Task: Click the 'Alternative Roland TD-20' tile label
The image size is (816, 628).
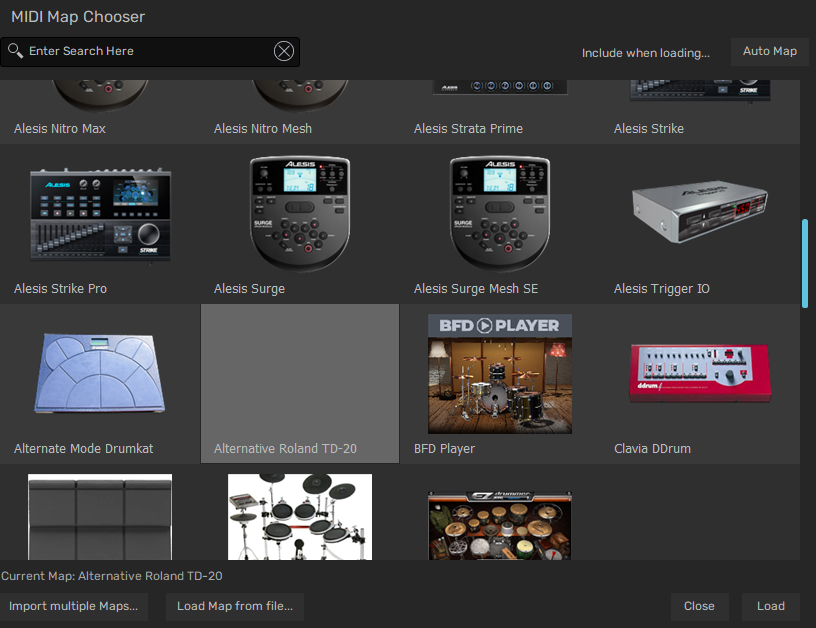Action: coord(285,448)
